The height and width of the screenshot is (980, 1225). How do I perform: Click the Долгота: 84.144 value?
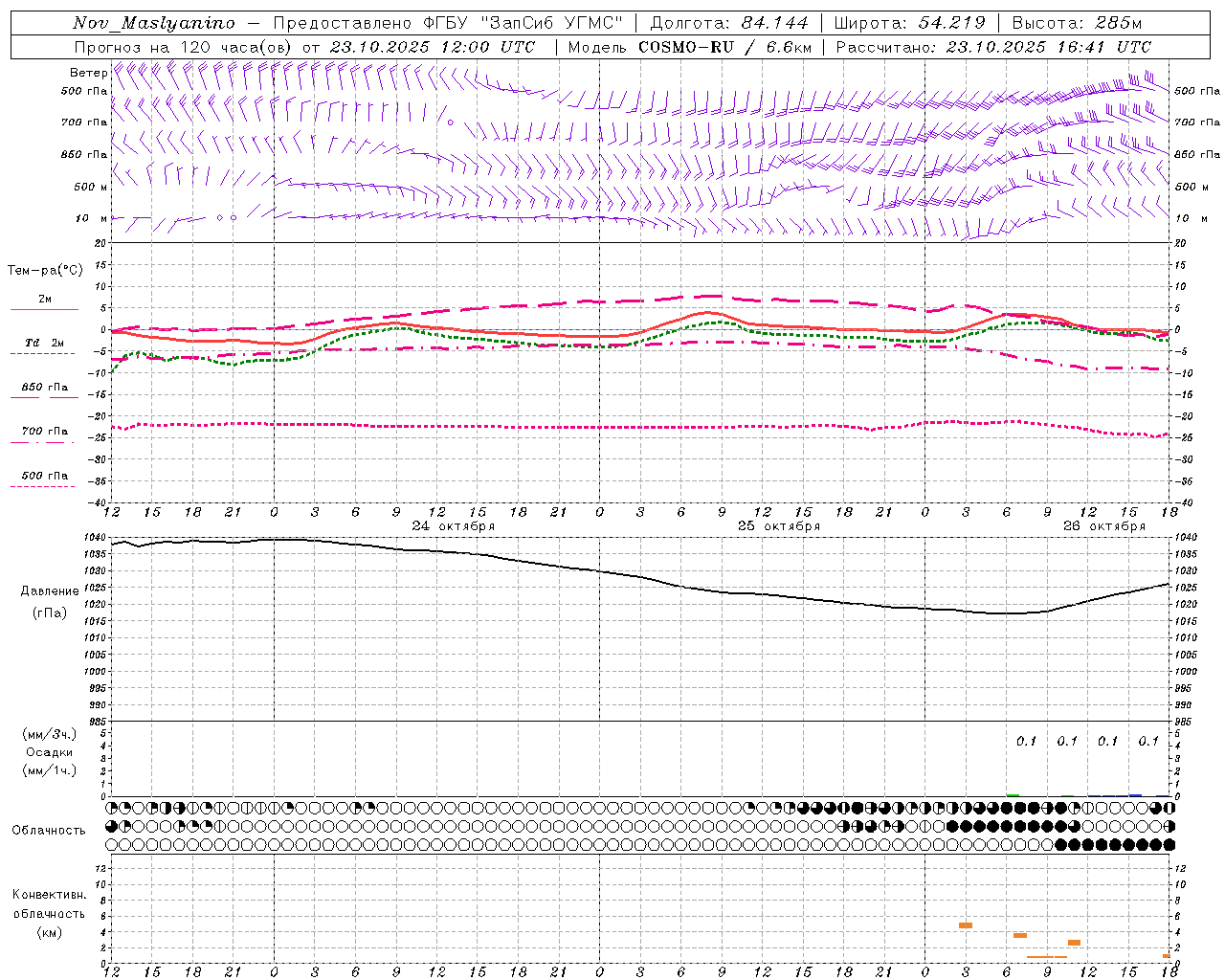729,23
